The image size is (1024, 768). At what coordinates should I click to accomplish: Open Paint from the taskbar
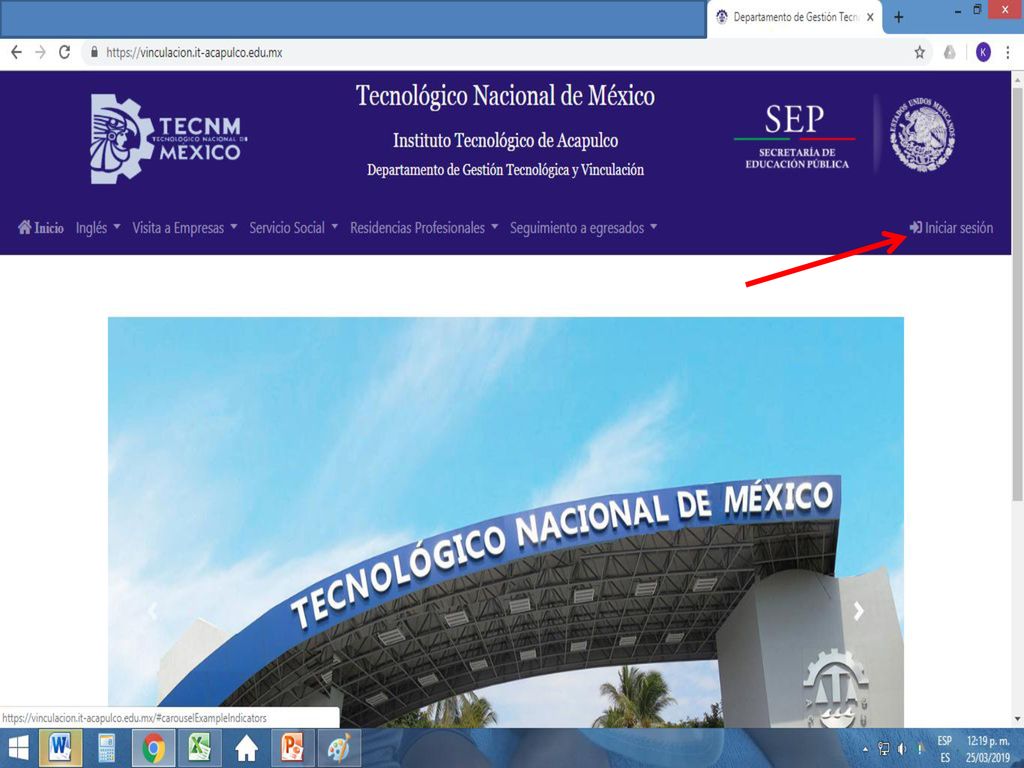338,748
